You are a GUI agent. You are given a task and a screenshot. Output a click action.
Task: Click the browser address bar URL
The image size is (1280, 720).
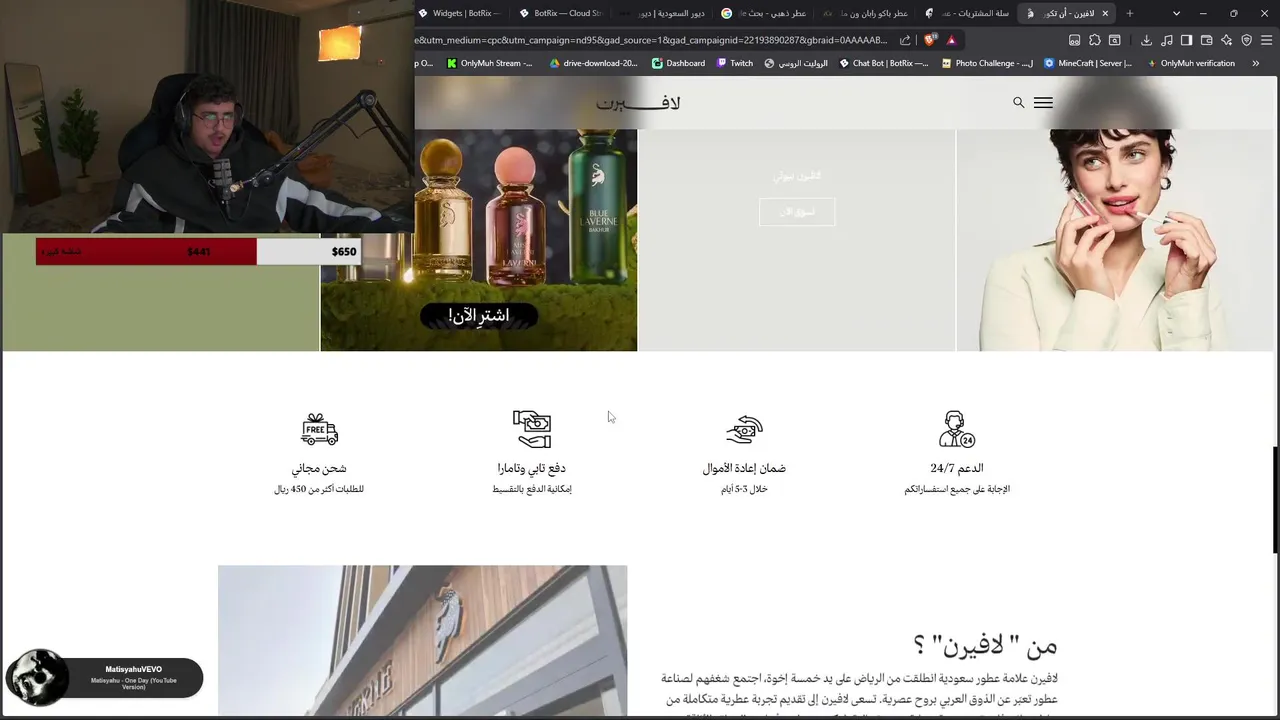651,40
